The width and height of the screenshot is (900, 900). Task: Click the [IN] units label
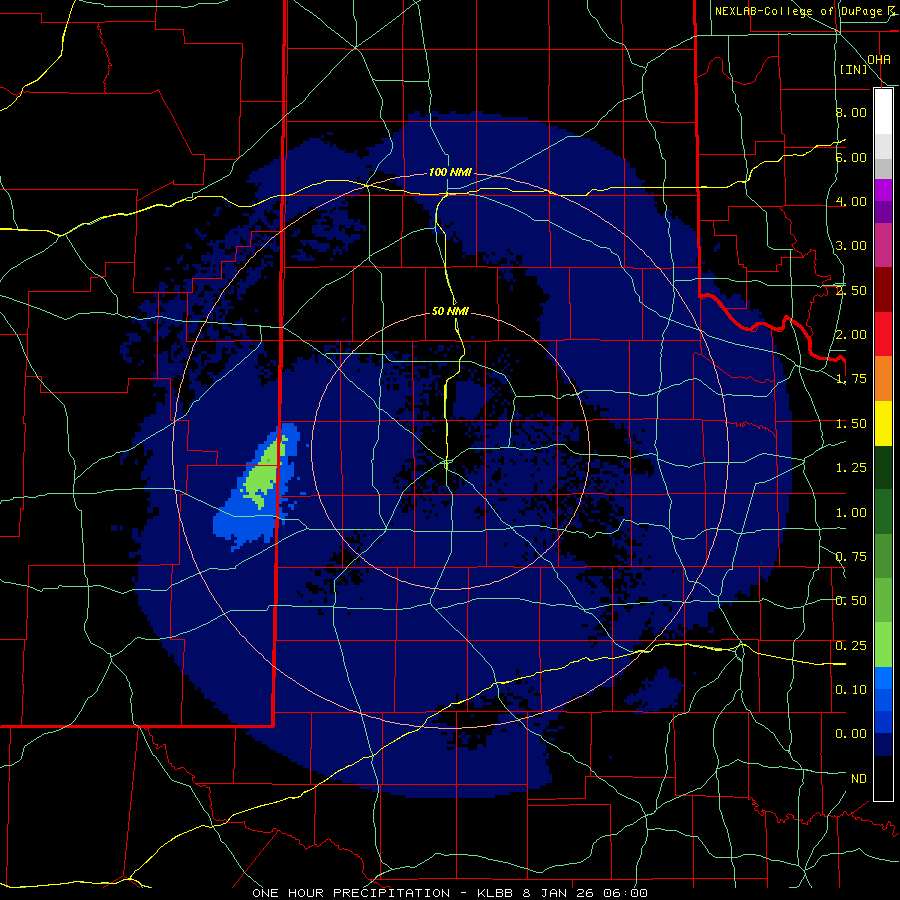coord(853,69)
